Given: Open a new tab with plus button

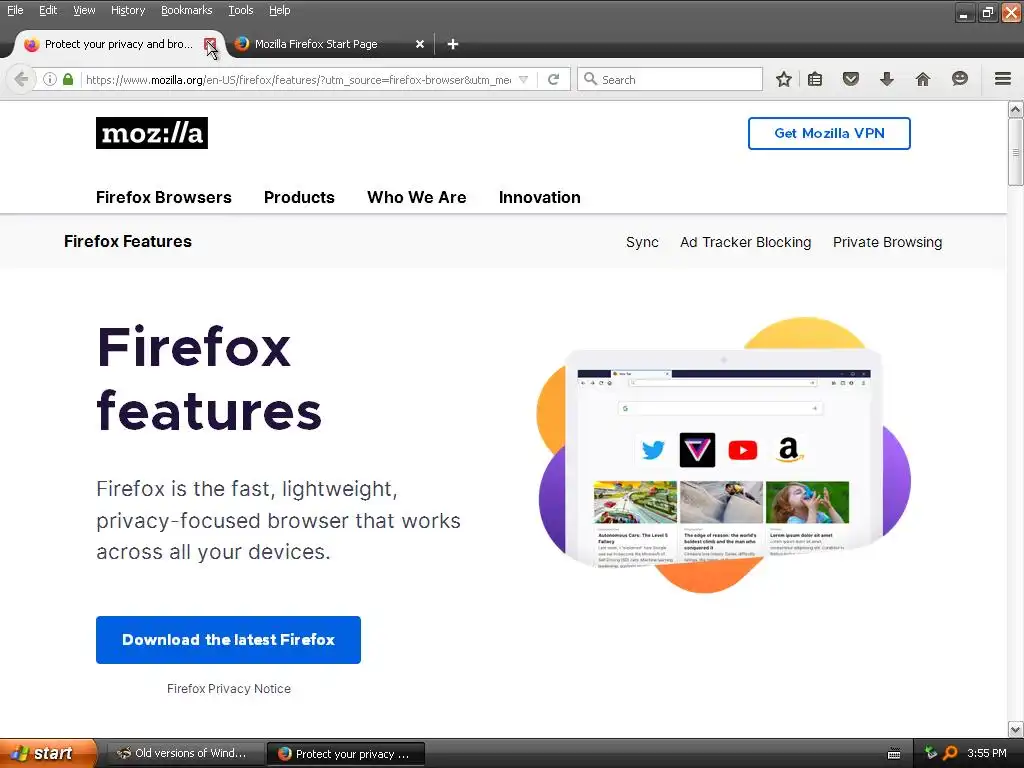Looking at the screenshot, I should pos(453,44).
